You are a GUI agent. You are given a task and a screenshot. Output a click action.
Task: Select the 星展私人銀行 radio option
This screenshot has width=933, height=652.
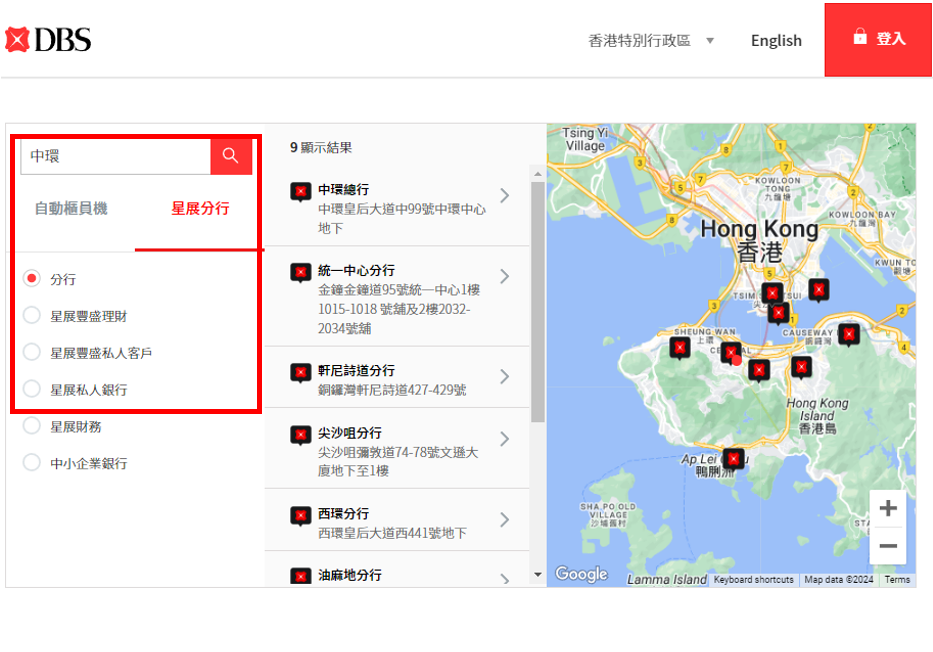(32, 389)
